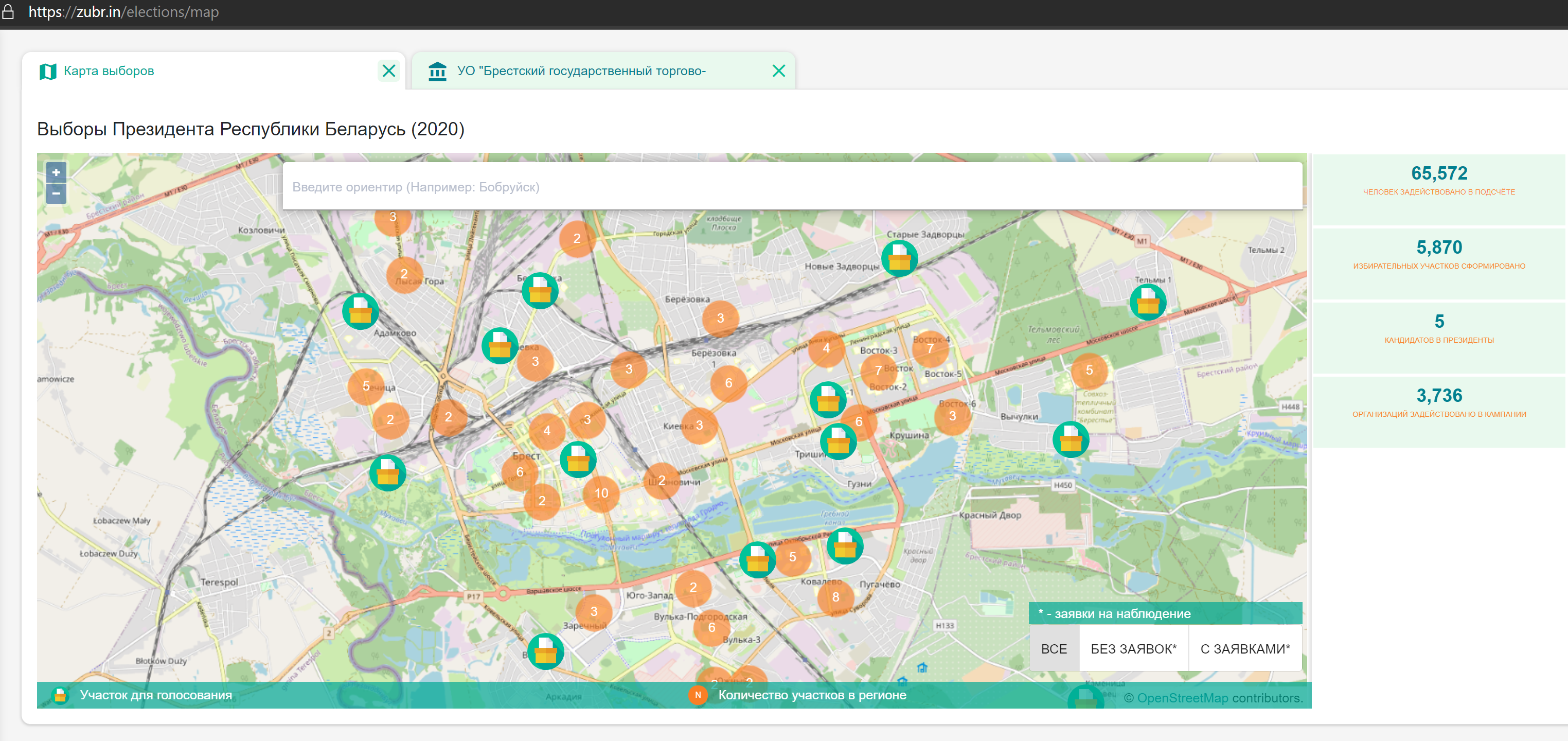This screenshot has height=741, width=1568.
Task: Click the landmark search input field
Action: [792, 186]
